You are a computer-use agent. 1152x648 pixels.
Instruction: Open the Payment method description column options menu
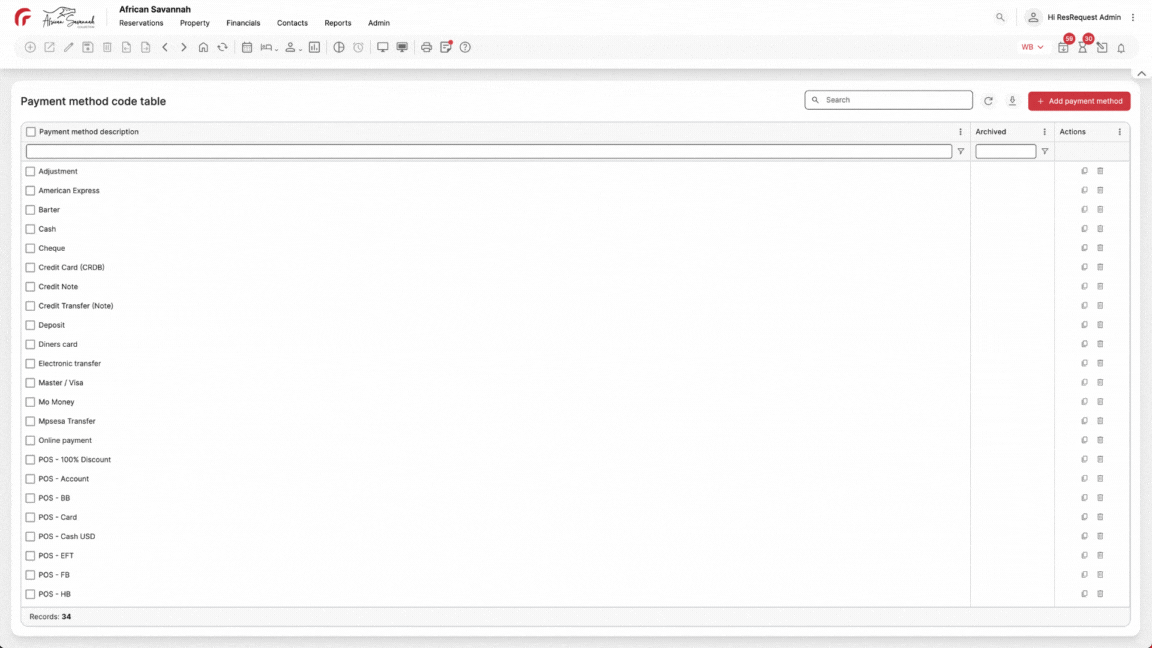point(960,132)
